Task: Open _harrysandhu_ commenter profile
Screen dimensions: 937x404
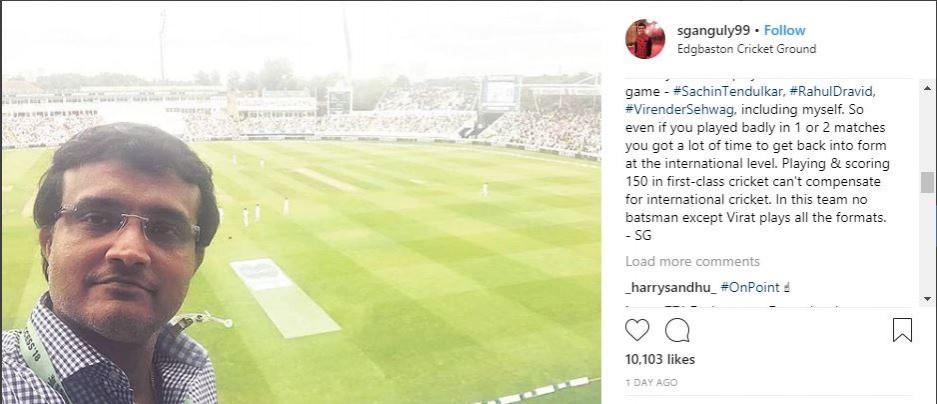Action: 669,287
